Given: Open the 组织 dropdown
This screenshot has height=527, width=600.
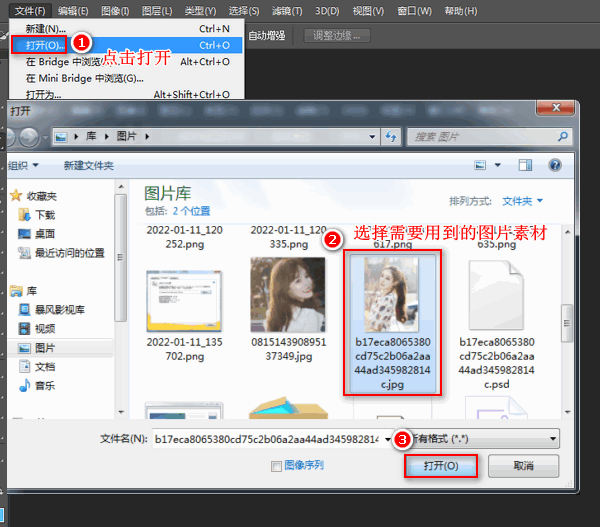Looking at the screenshot, I should click(23, 166).
